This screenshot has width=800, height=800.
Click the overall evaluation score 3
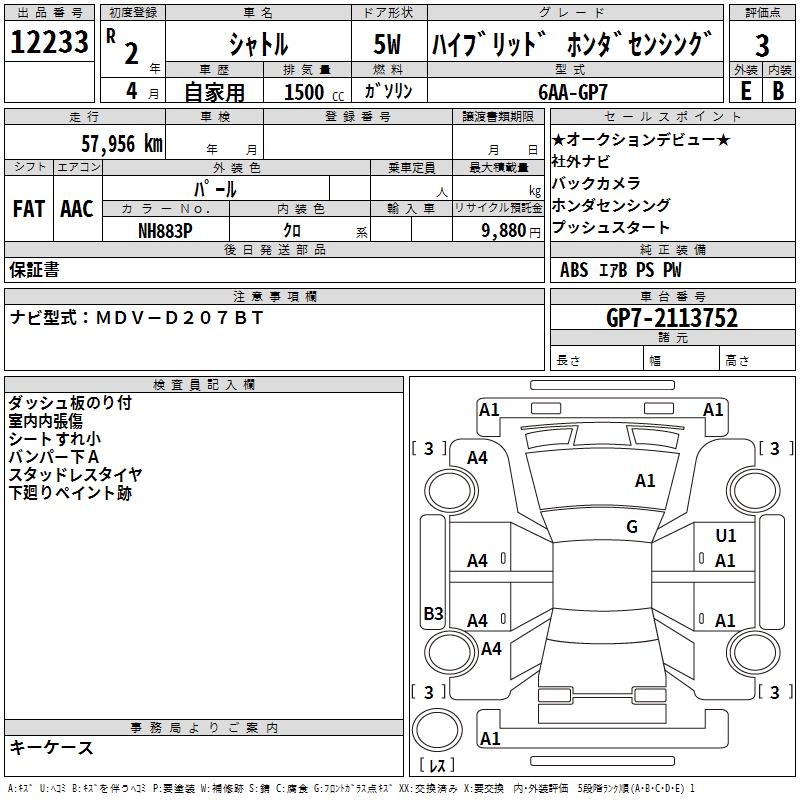tap(762, 45)
